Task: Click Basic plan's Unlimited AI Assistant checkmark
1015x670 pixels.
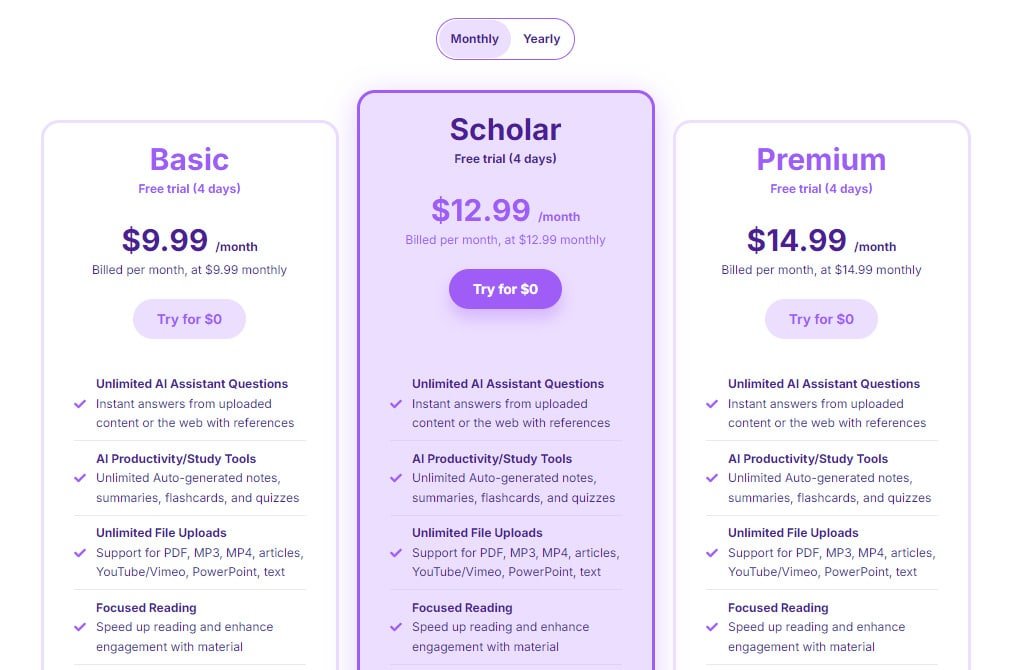Action: point(80,404)
